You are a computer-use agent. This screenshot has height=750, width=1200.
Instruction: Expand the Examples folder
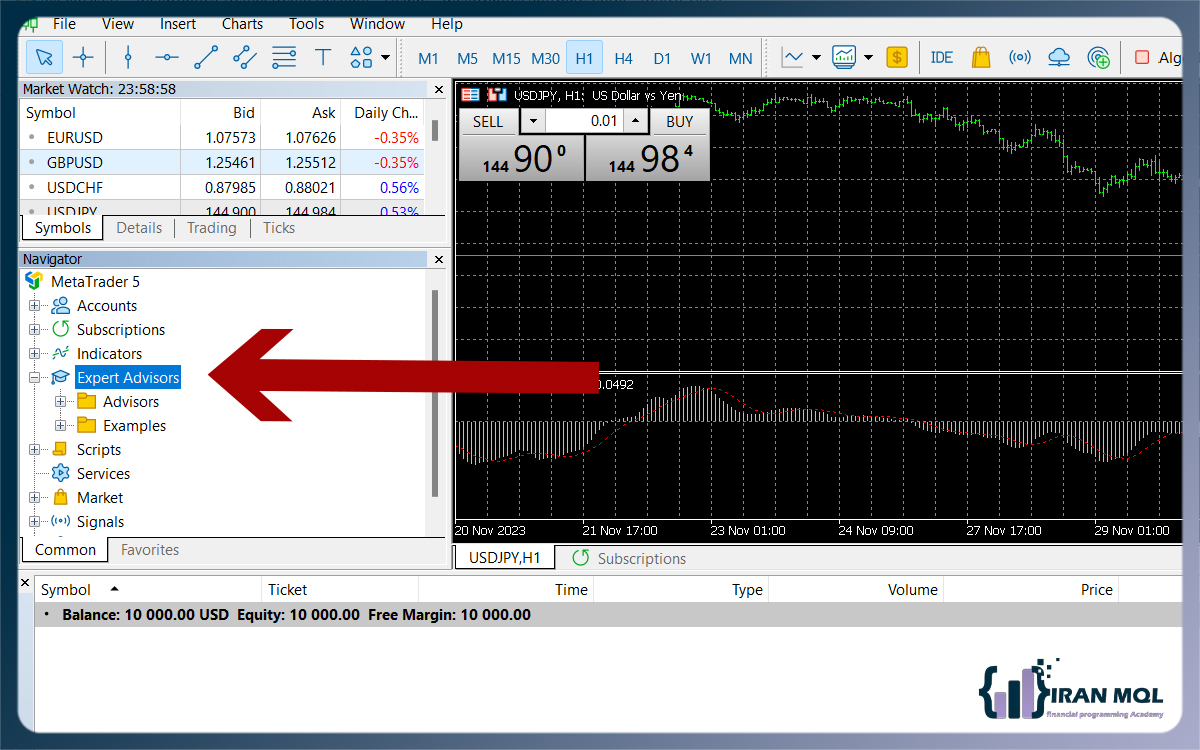60,426
